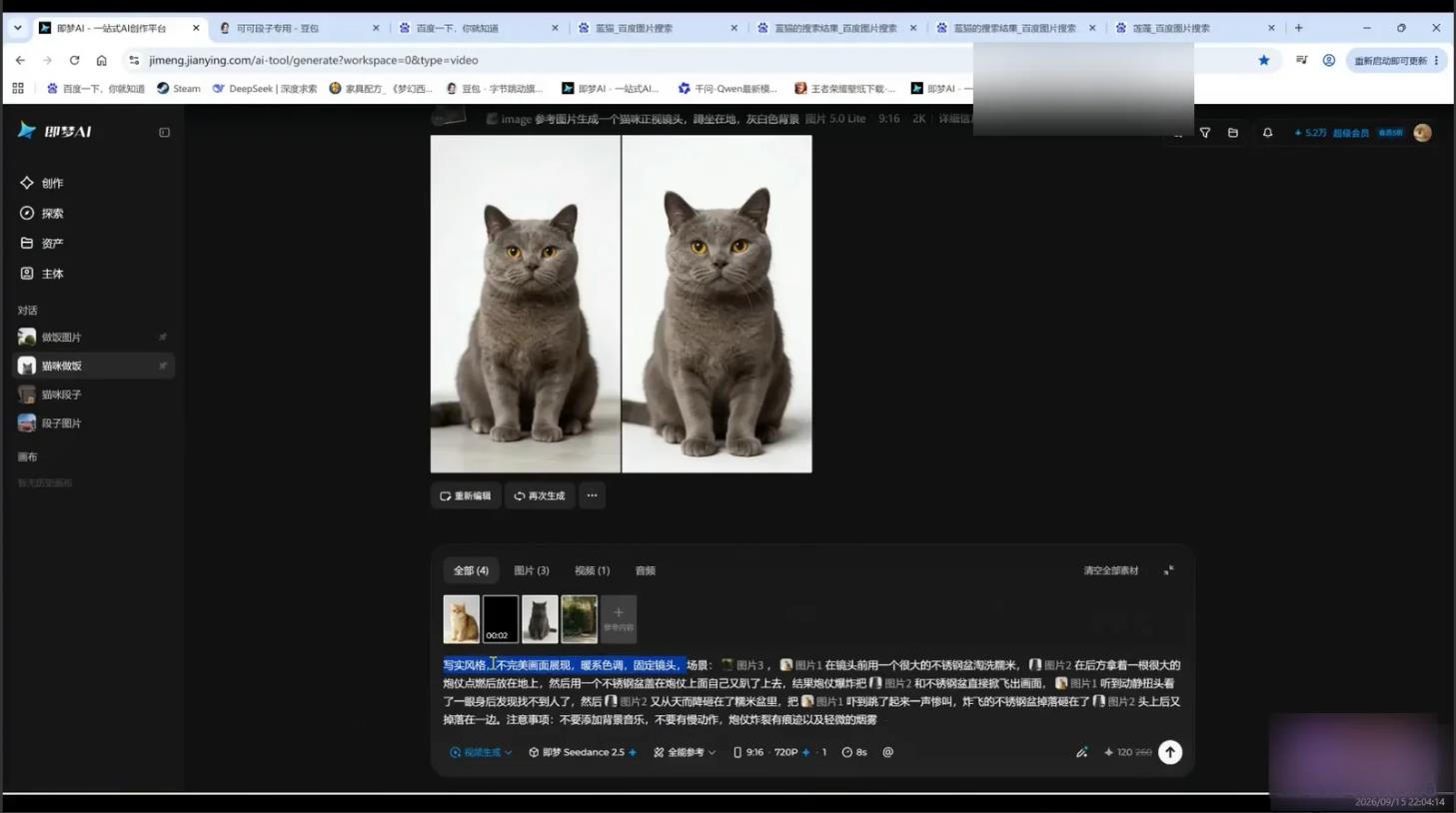The image size is (1456, 813).
Task: Switch to 图片 (3) tab
Action: tap(531, 570)
